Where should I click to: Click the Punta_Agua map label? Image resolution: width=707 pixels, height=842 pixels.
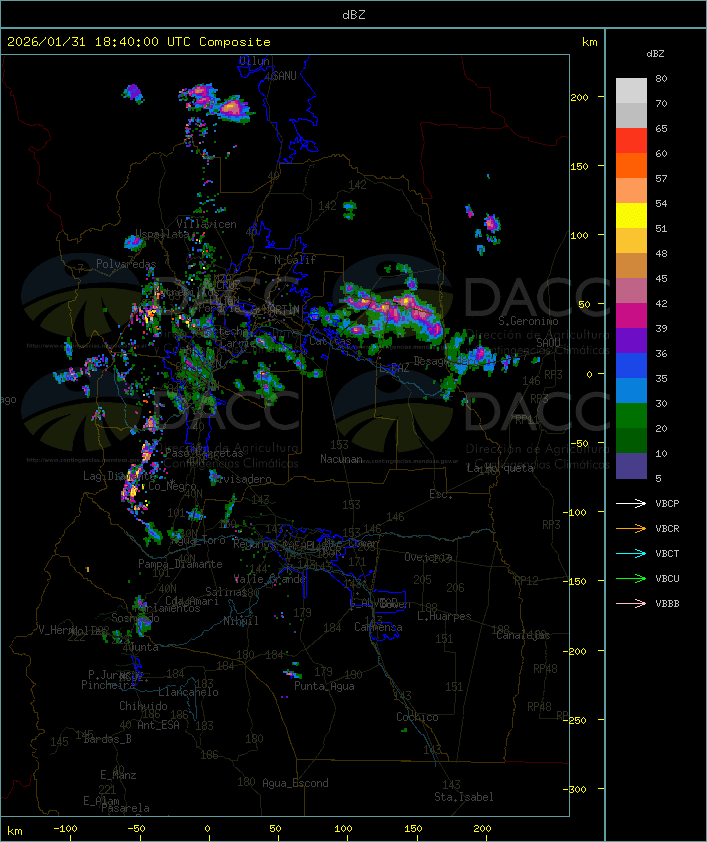pos(325,686)
